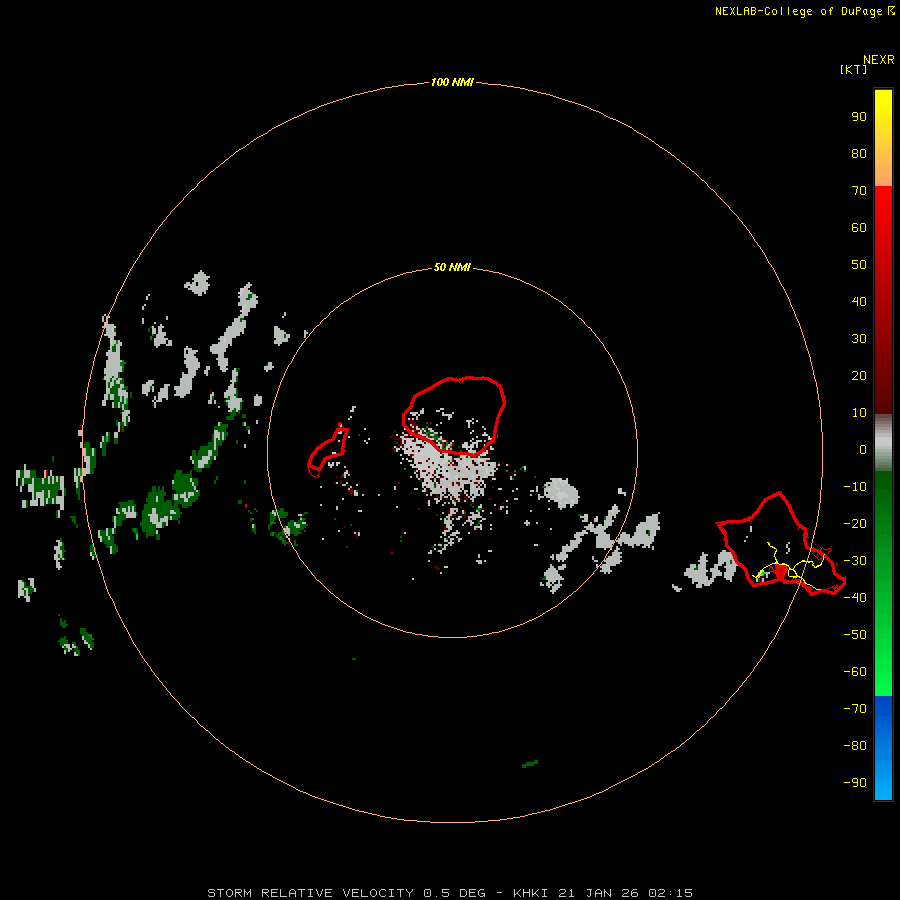Image resolution: width=900 pixels, height=900 pixels.
Task: Pick the blue segment at the color bar's bottom
Action: click(883, 747)
